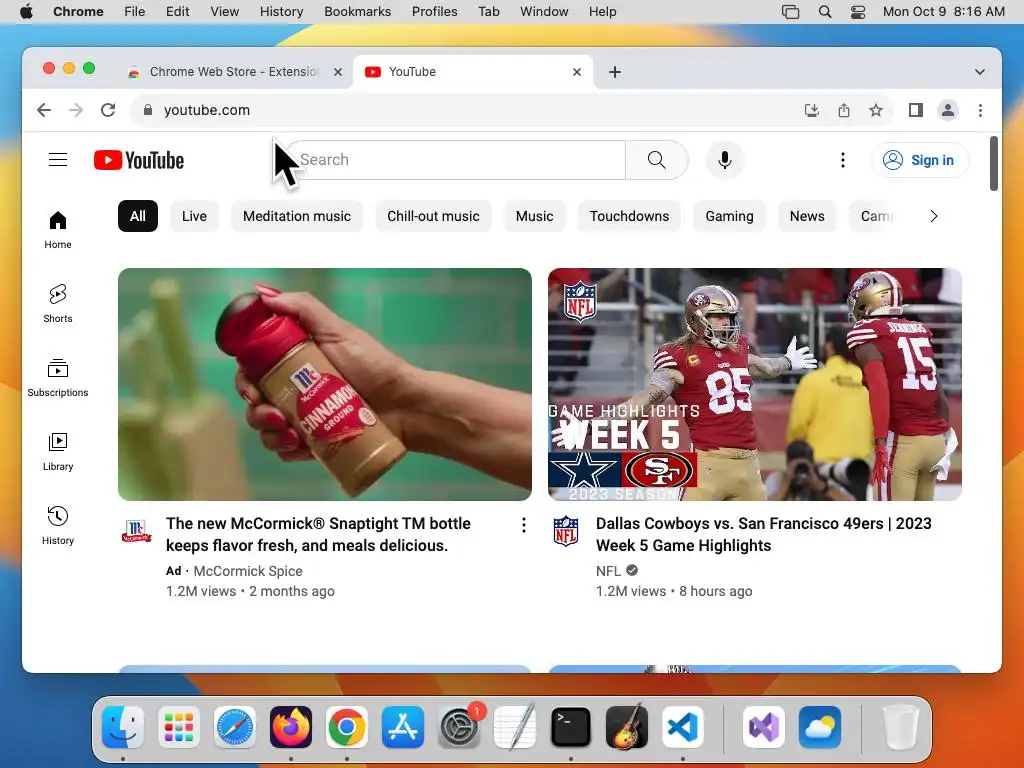
Task: Click the McCormick channel avatar
Action: coord(136,531)
